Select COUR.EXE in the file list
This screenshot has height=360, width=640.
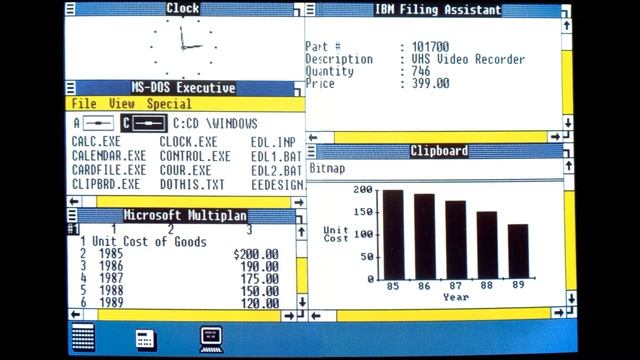(185, 170)
